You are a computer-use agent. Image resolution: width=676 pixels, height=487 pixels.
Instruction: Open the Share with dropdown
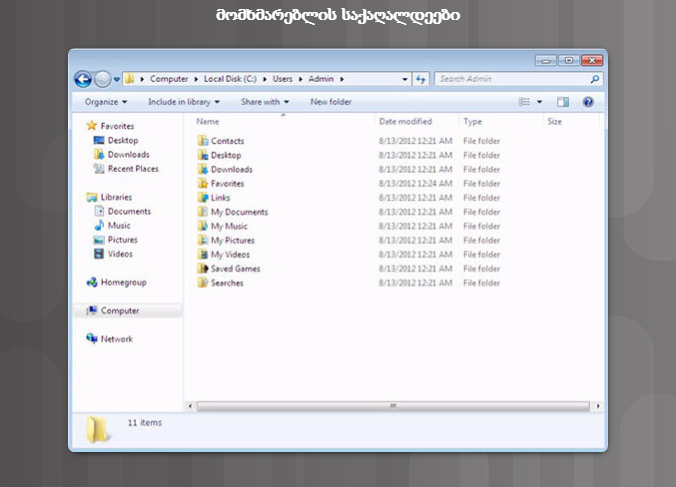point(264,102)
